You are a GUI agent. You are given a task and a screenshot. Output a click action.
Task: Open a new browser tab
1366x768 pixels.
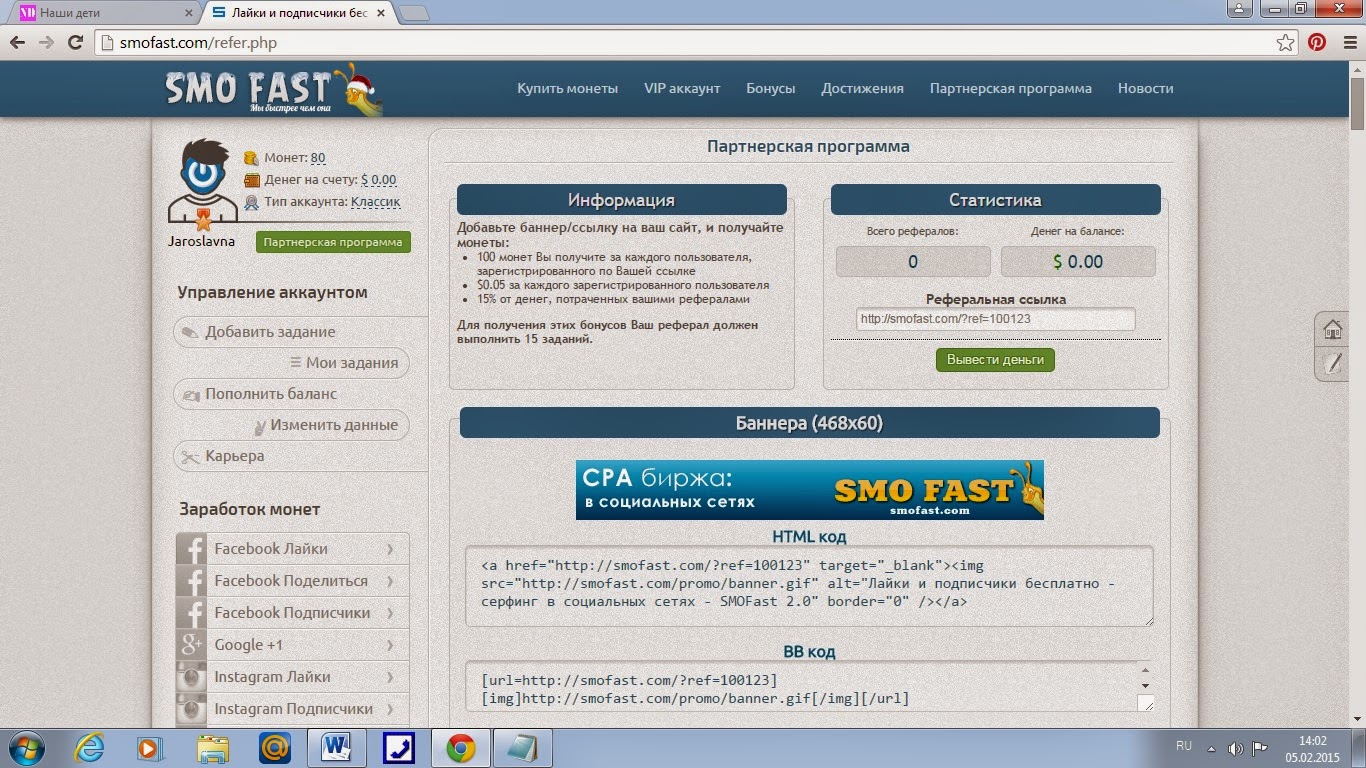pos(414,13)
